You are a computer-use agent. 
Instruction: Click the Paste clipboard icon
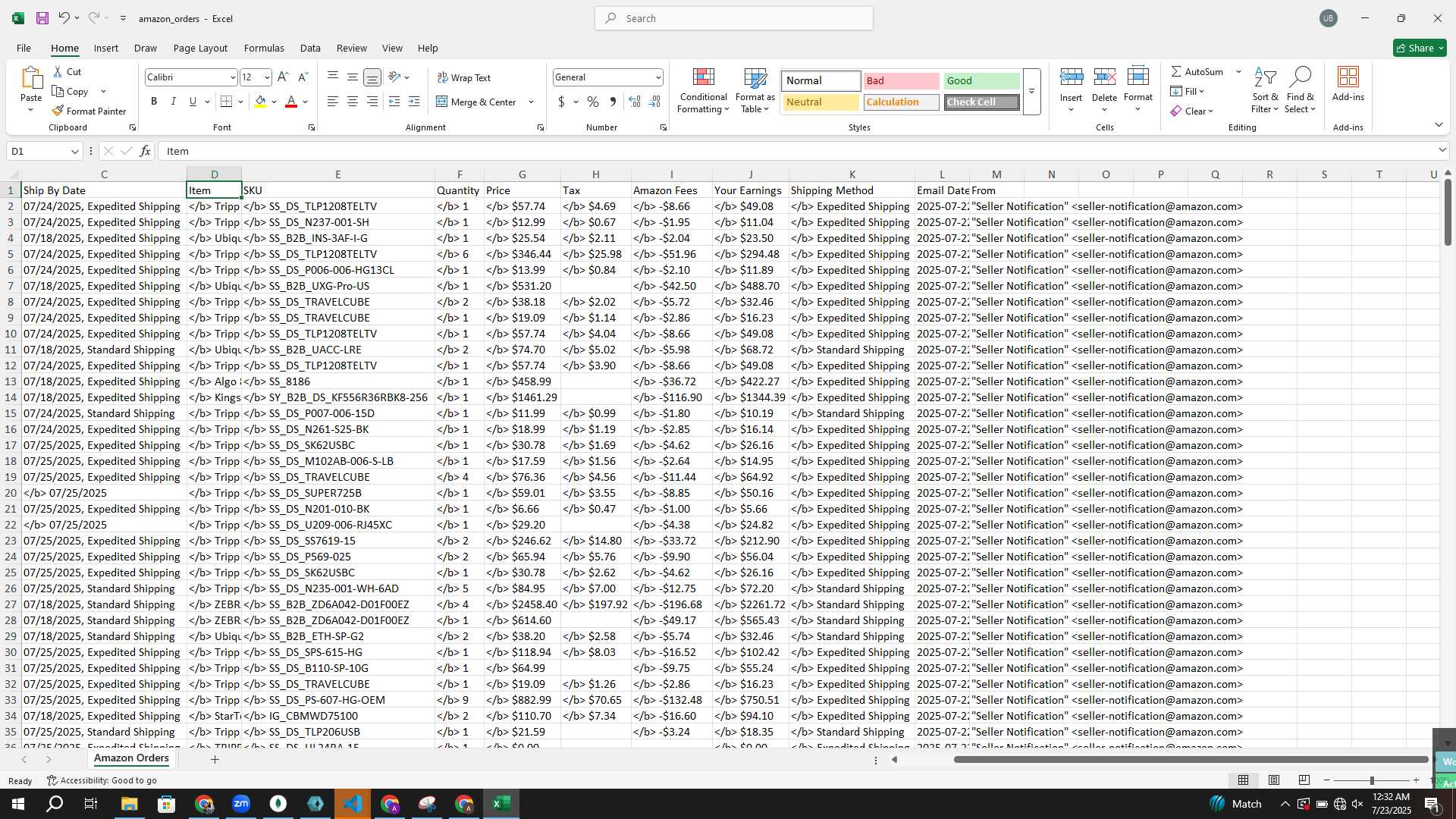pyautogui.click(x=31, y=78)
